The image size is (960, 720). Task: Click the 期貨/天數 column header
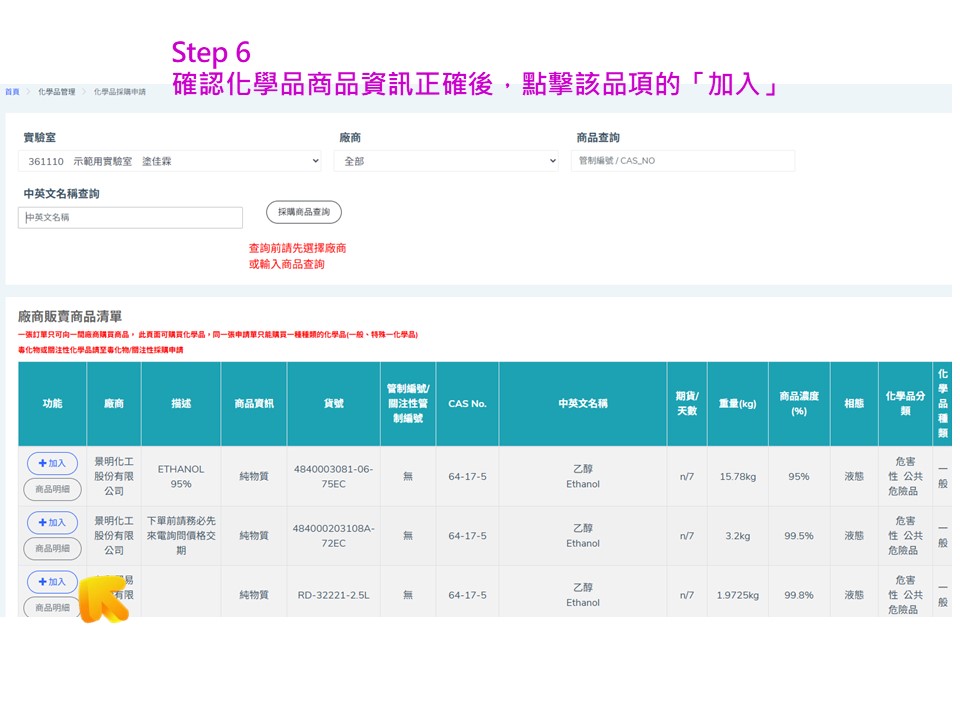click(x=687, y=403)
